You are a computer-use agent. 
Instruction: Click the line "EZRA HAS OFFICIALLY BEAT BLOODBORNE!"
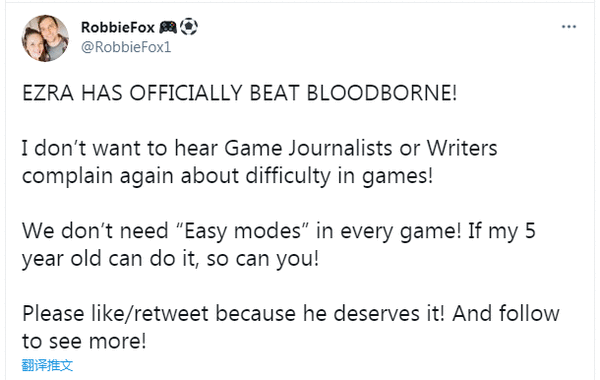[240, 93]
